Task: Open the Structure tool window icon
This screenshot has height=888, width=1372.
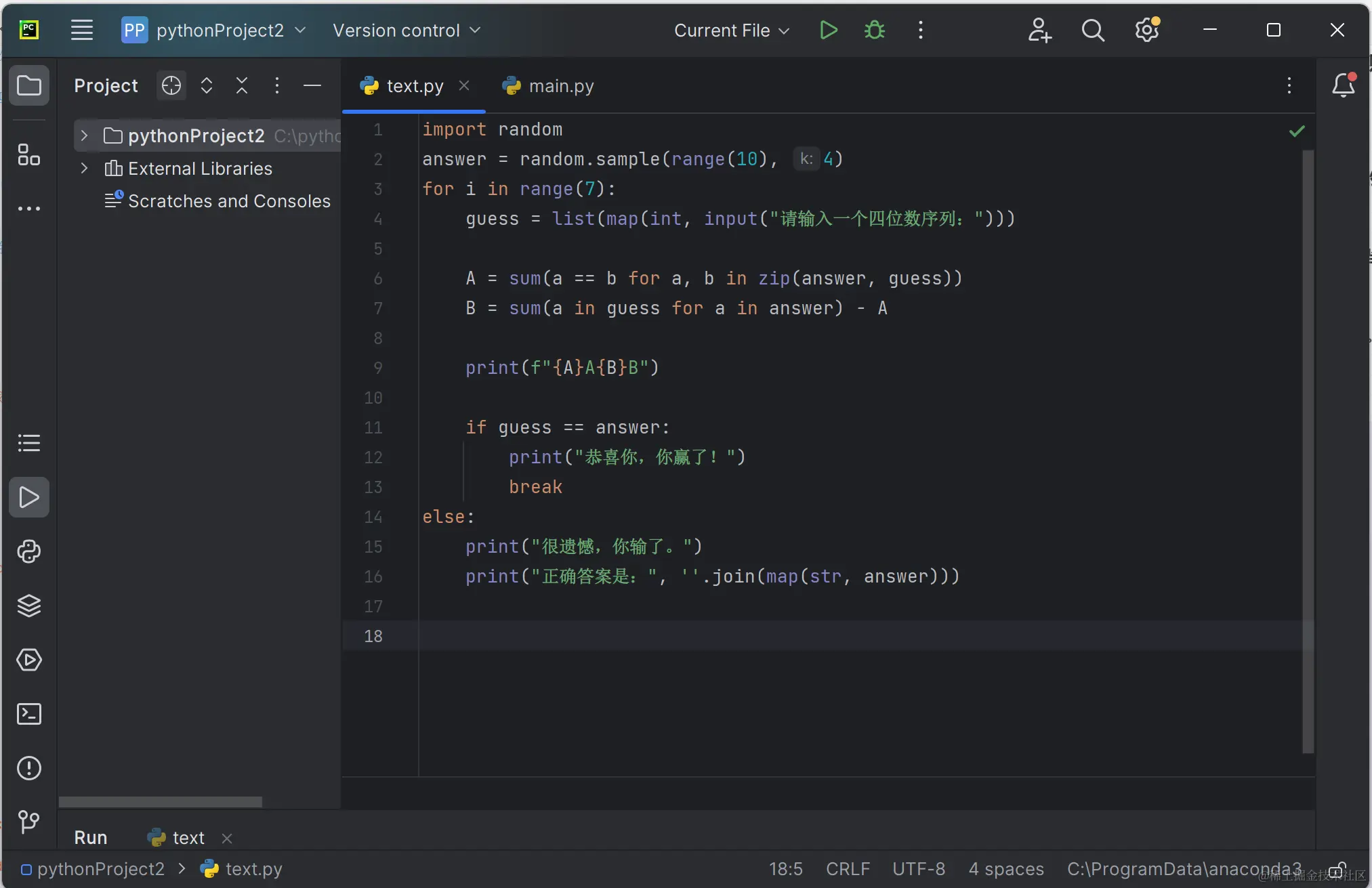Action: coord(29,155)
